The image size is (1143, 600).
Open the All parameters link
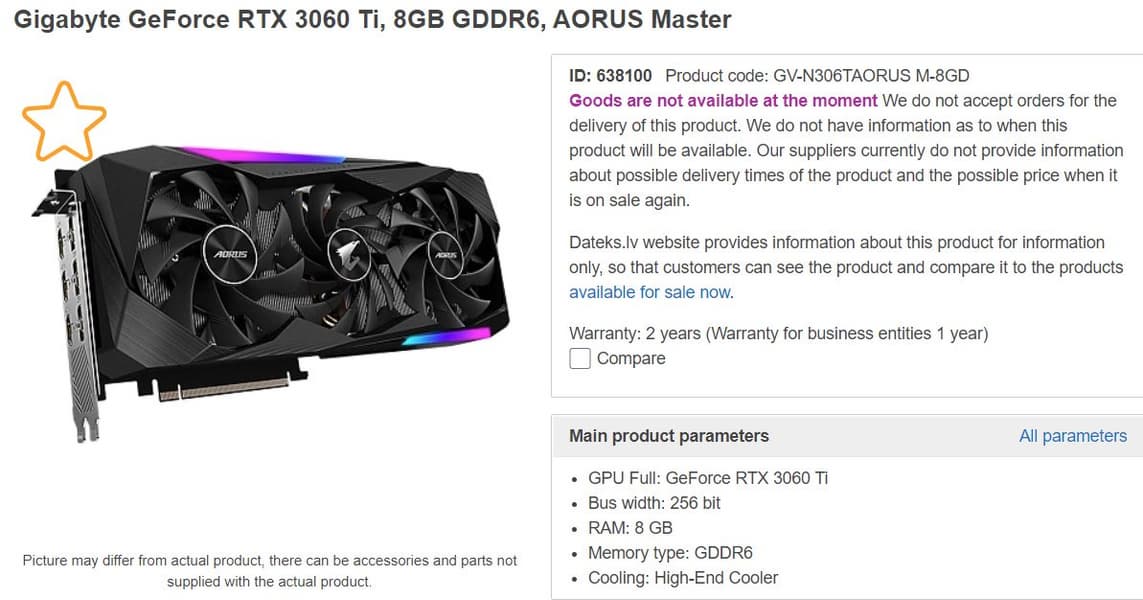pyautogui.click(x=1072, y=436)
